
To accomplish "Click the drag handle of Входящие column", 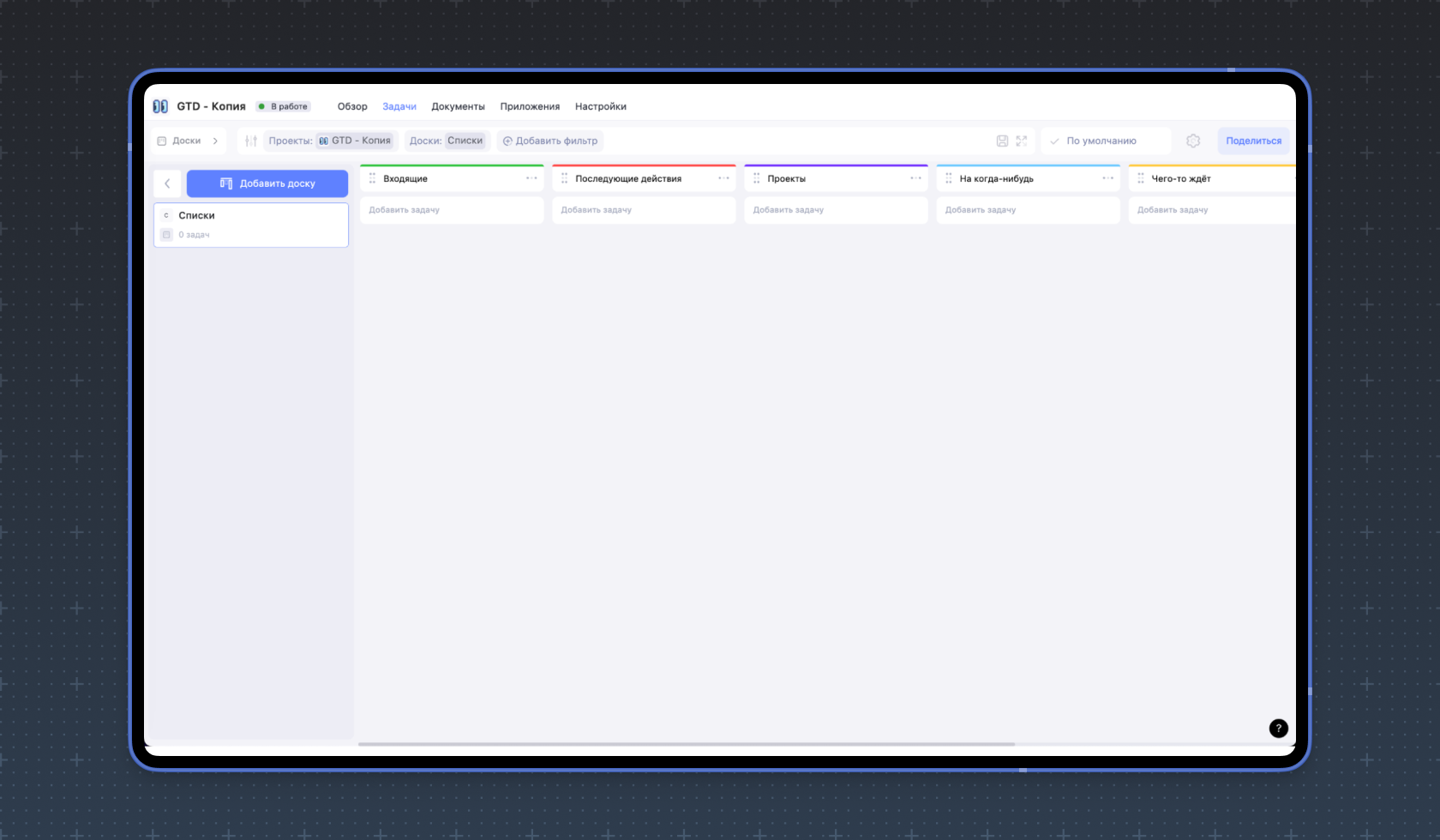I will 372,178.
